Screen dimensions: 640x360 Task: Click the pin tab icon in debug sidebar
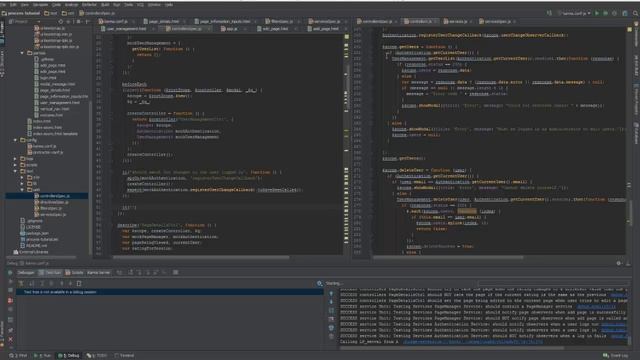(10, 330)
